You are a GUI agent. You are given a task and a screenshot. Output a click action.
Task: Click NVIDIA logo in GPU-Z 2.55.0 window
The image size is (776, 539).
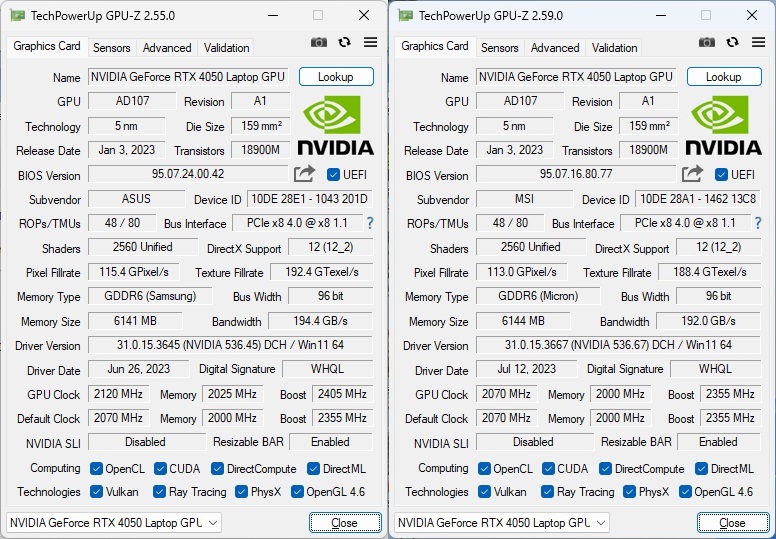pyautogui.click(x=335, y=126)
